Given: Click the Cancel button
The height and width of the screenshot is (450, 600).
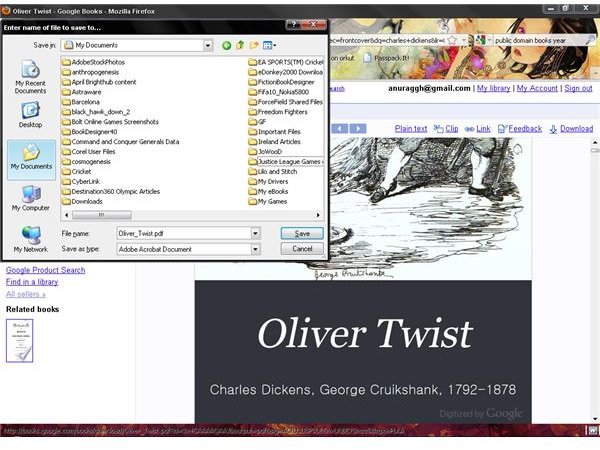Looking at the screenshot, I should pos(302,249).
